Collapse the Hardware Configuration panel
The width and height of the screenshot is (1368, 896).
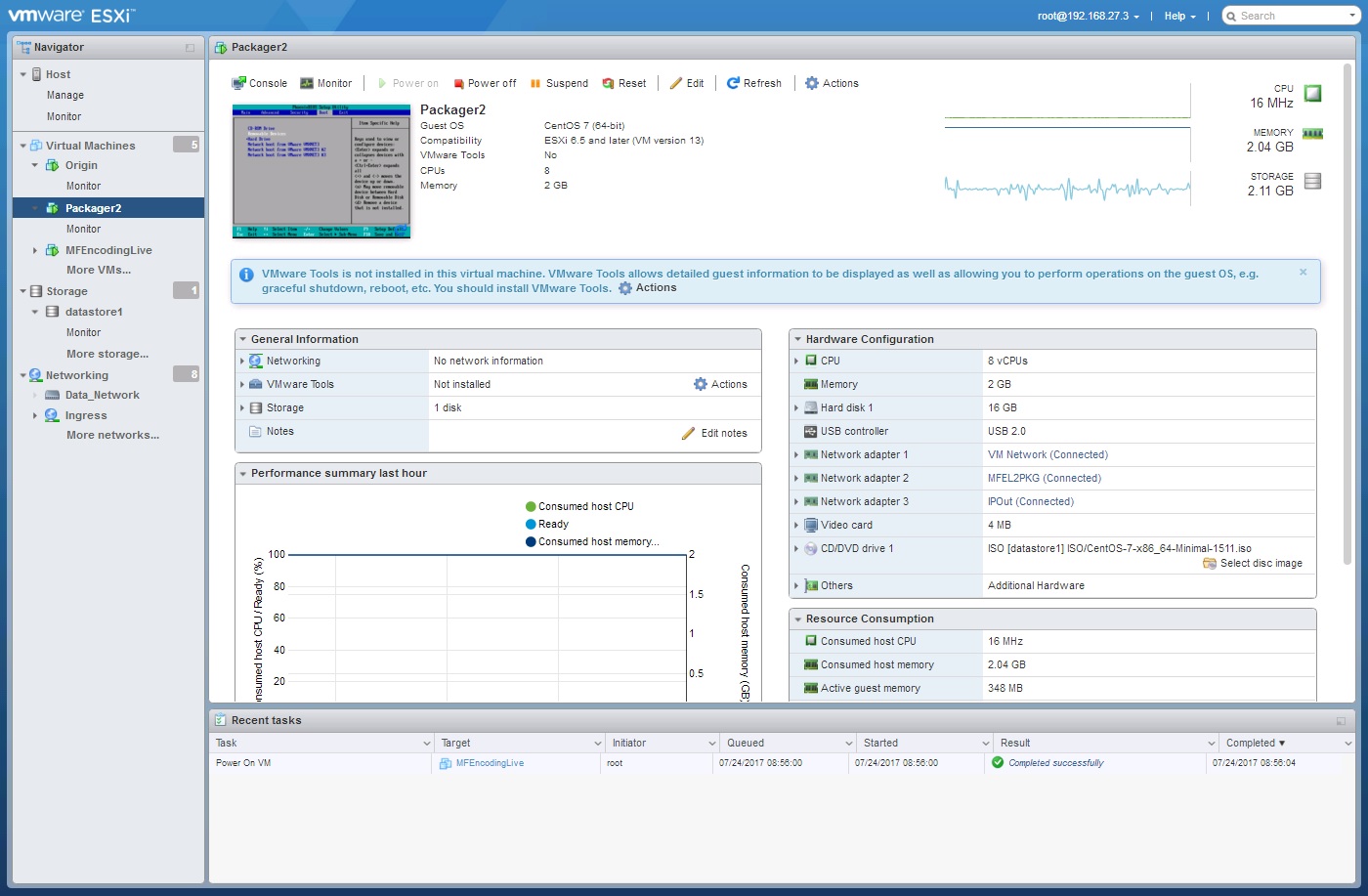click(797, 339)
